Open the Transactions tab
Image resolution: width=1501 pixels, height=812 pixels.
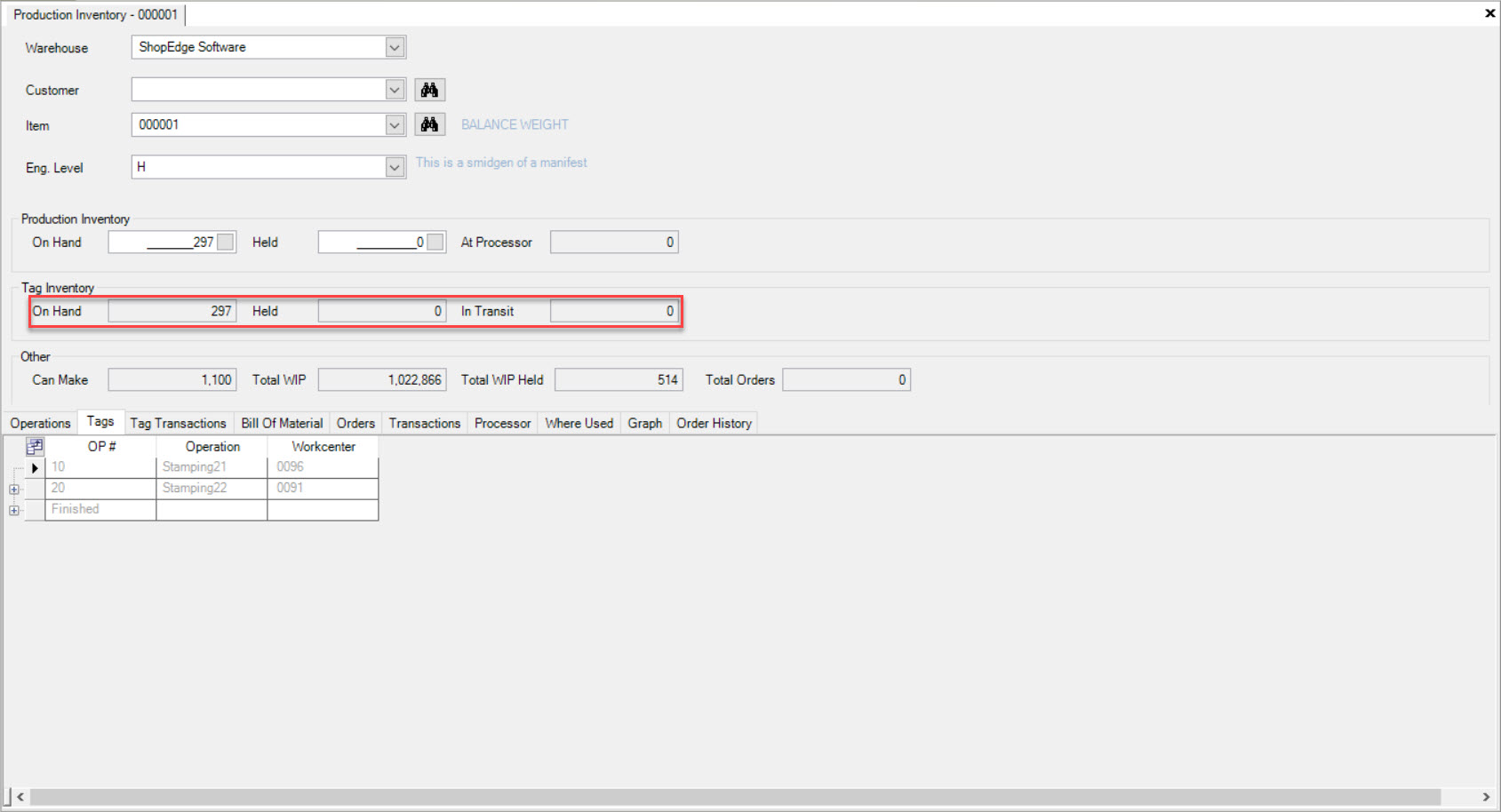coord(425,423)
